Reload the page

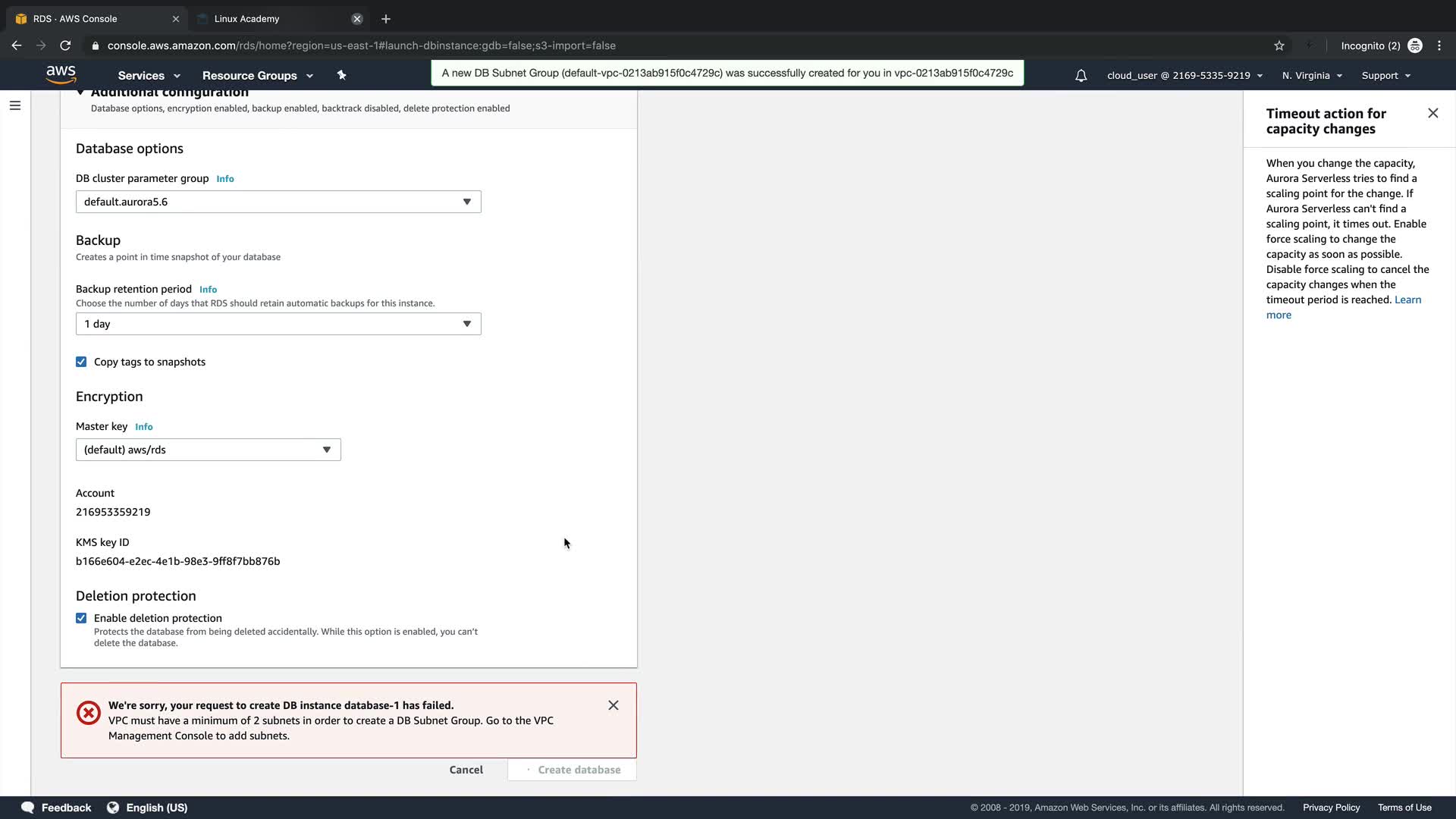(65, 45)
